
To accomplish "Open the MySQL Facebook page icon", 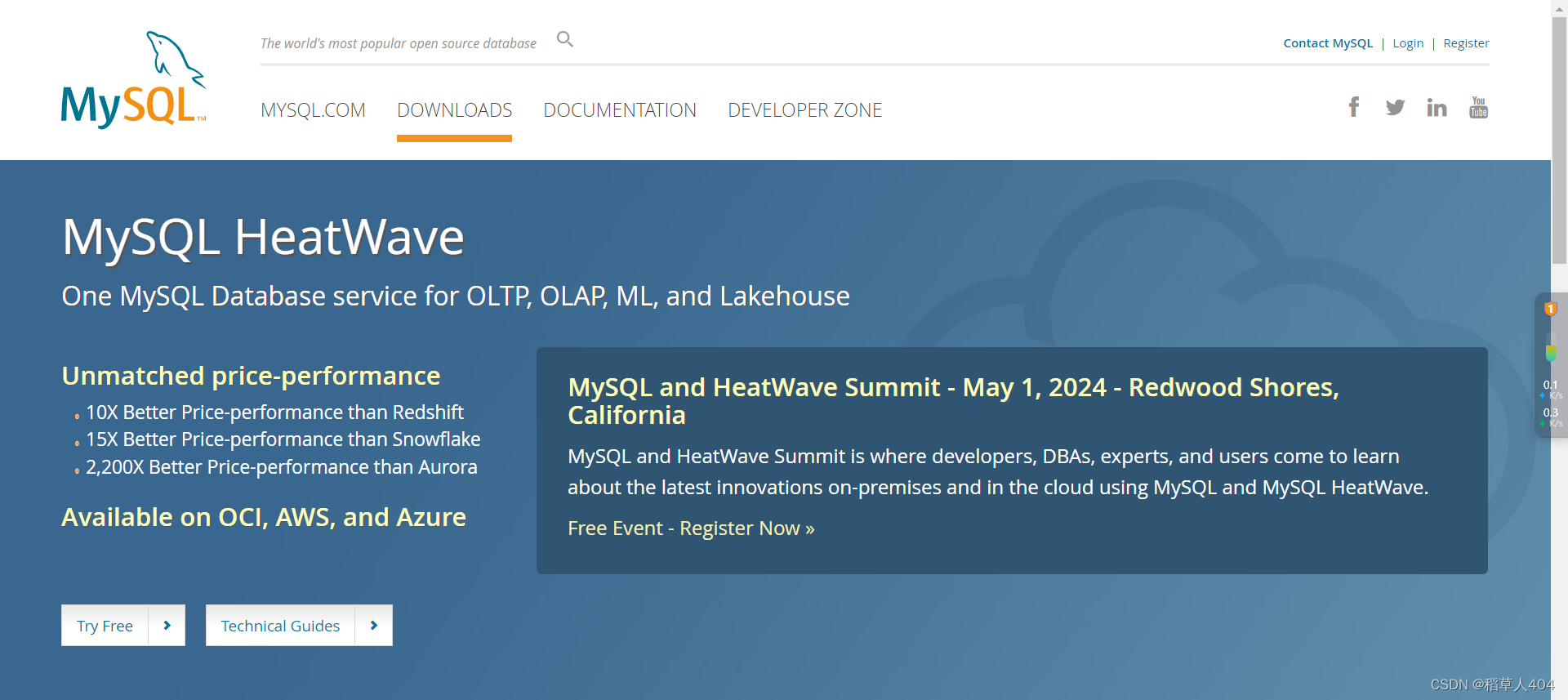I will tap(1354, 107).
